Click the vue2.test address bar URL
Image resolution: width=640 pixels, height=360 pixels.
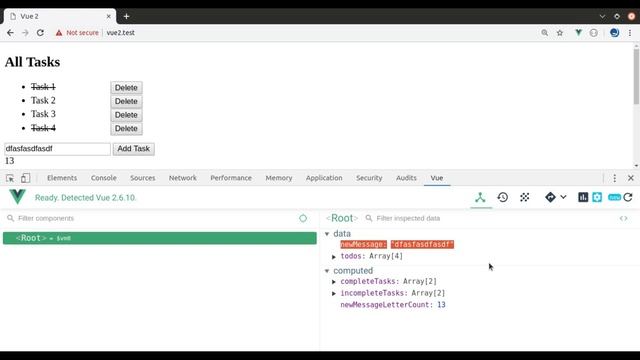click(x=120, y=33)
